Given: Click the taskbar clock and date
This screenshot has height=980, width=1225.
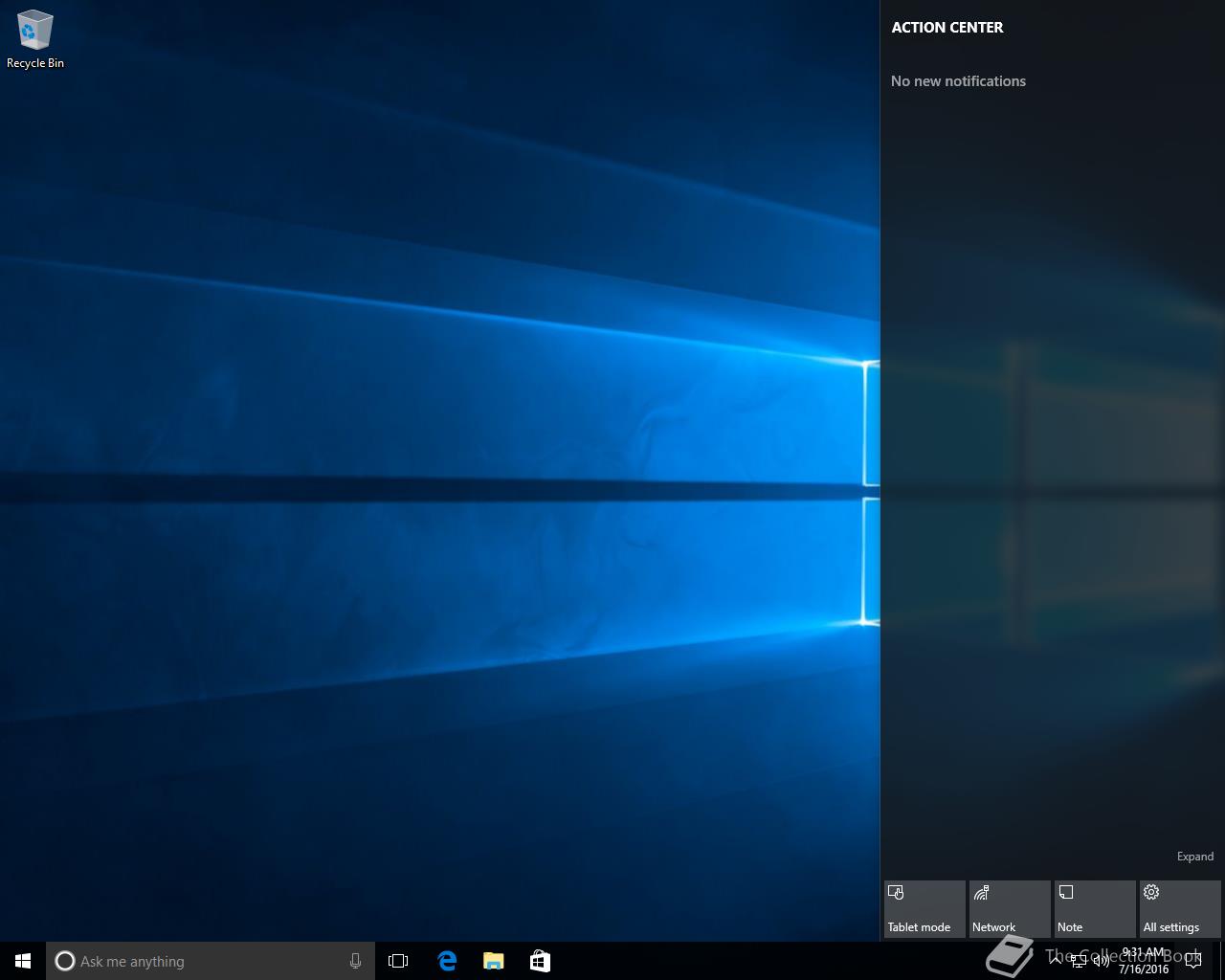Looking at the screenshot, I should [1144, 961].
